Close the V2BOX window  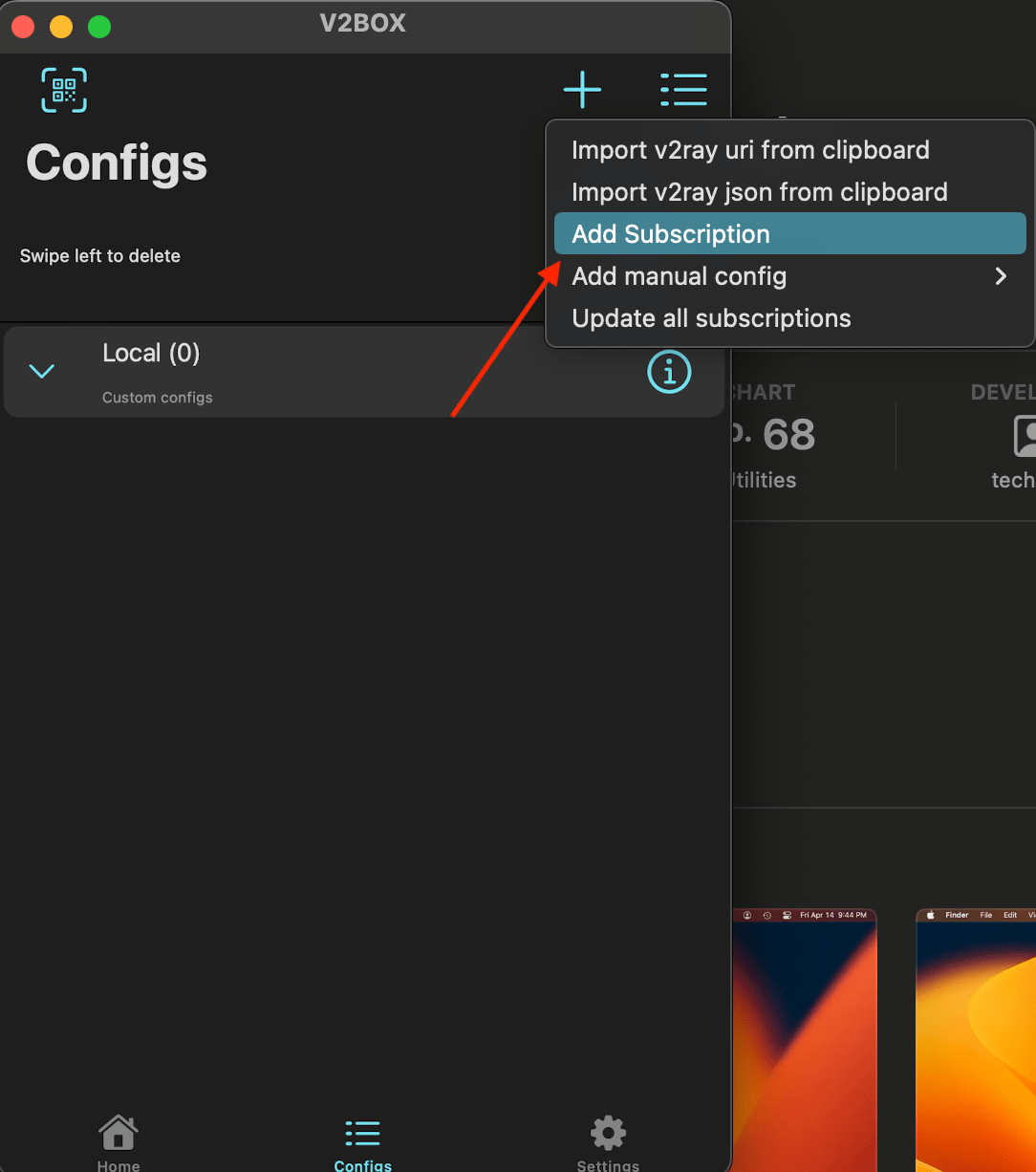(23, 27)
